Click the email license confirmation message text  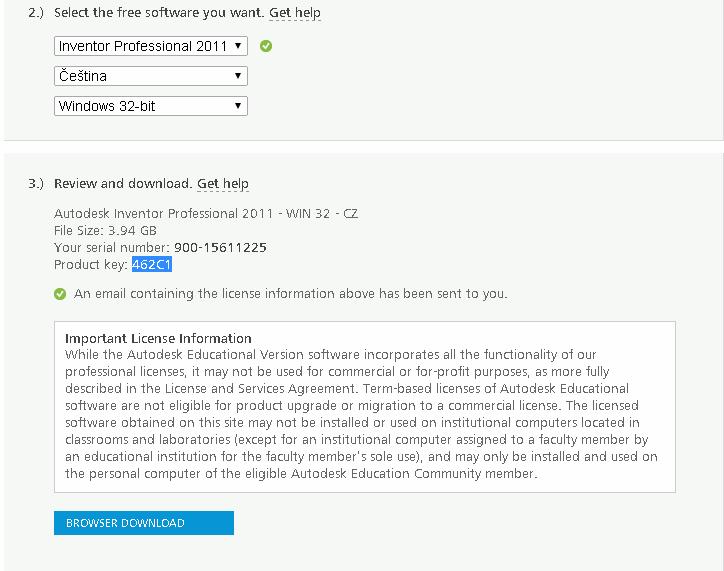click(290, 294)
